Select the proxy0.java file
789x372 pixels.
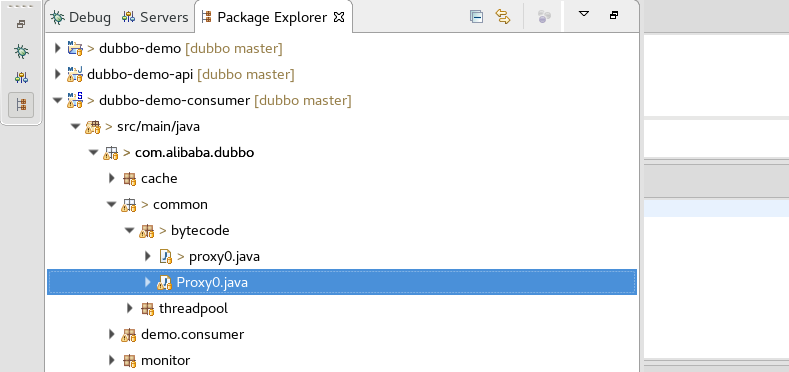224,257
